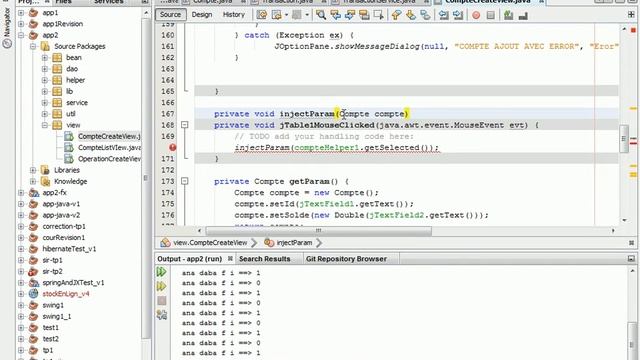Collapse the Source Packages node
The width and height of the screenshot is (640, 360).
click(33, 47)
